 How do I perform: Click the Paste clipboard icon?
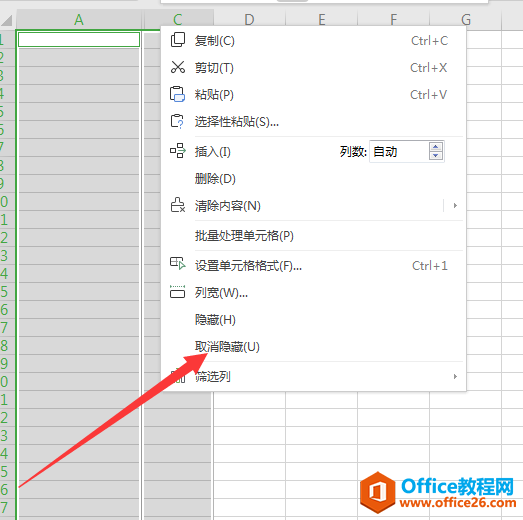pyautogui.click(x=177, y=94)
